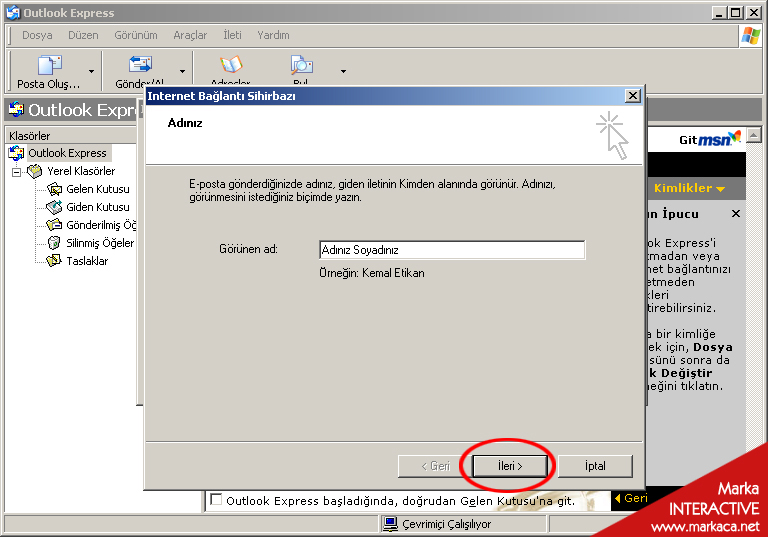
Task: Click the Posta Oluştur toolbar icon
Action: point(49,66)
